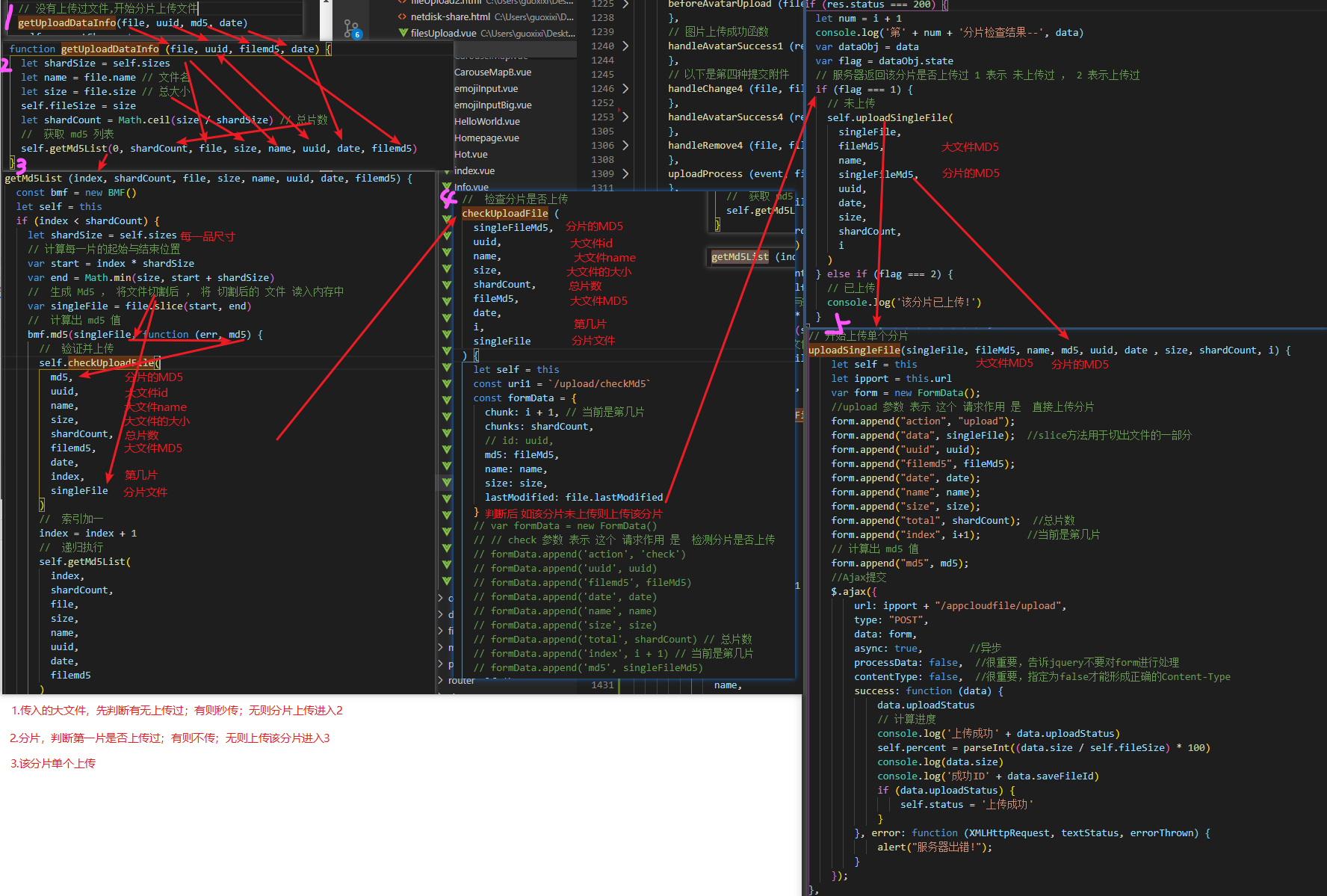This screenshot has width=1327, height=896.
Task: Click line number 1431 in the gutter
Action: click(x=602, y=685)
